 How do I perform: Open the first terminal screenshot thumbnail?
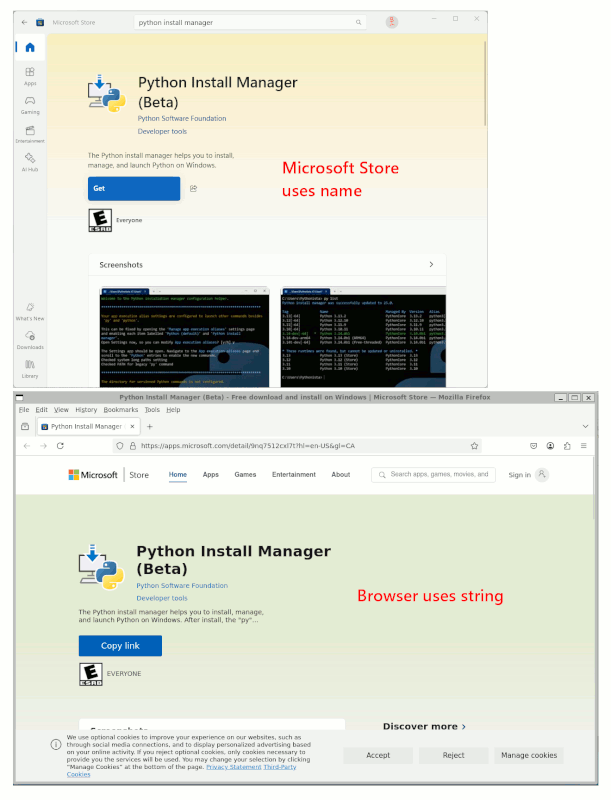pyautogui.click(x=185, y=337)
